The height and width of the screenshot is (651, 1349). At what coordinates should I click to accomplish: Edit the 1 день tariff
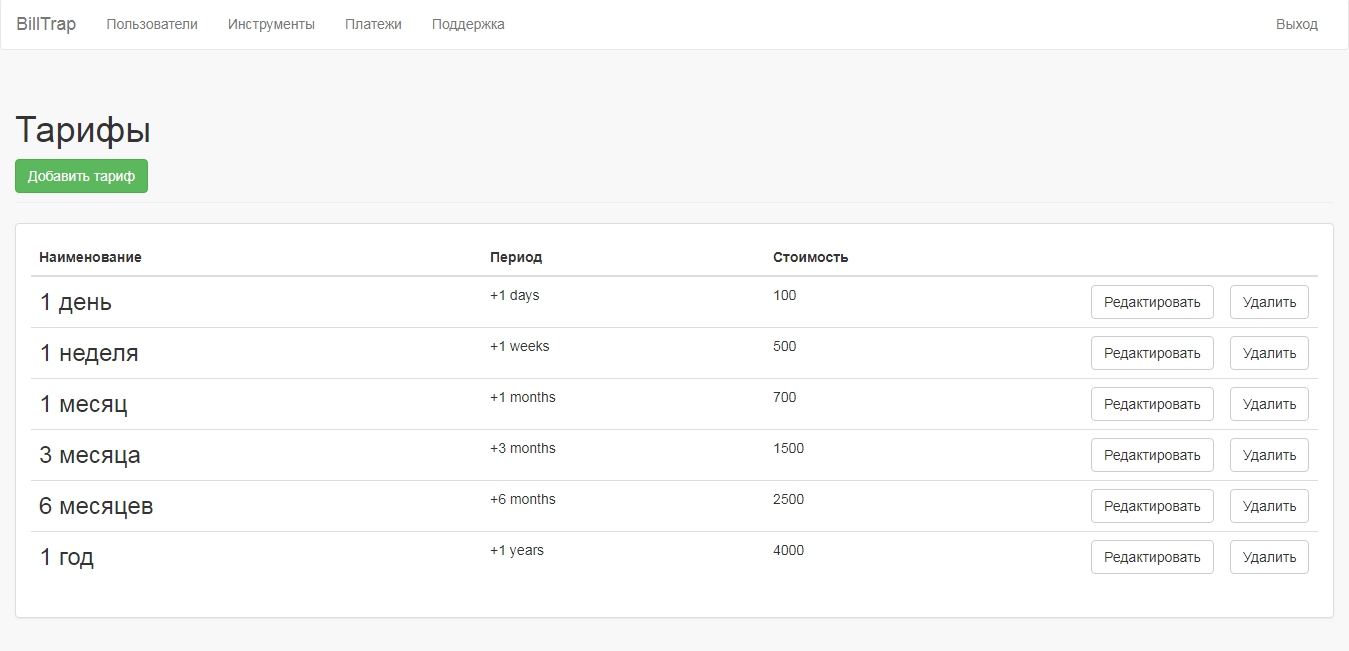1151,302
